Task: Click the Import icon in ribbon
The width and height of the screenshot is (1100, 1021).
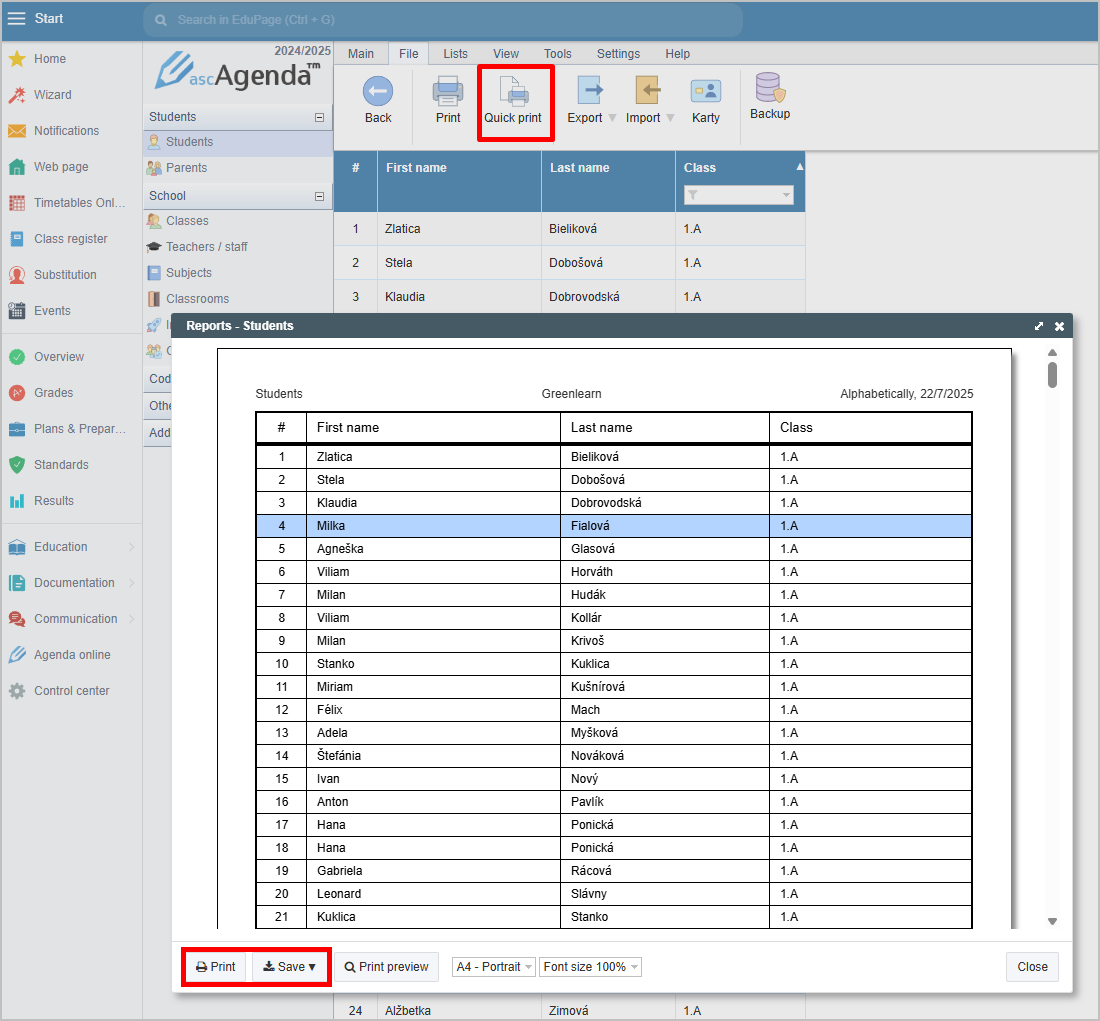Action: [647, 91]
